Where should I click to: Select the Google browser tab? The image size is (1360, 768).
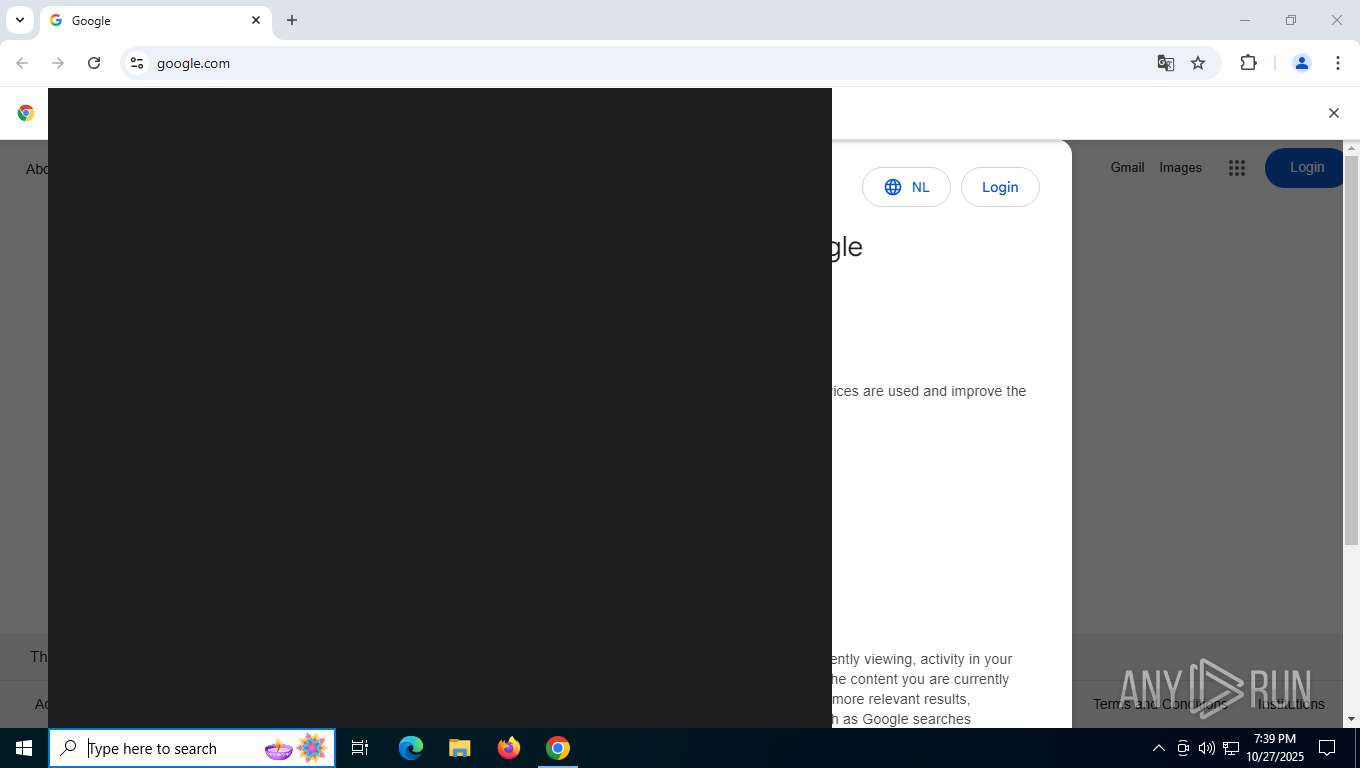[x=155, y=20]
